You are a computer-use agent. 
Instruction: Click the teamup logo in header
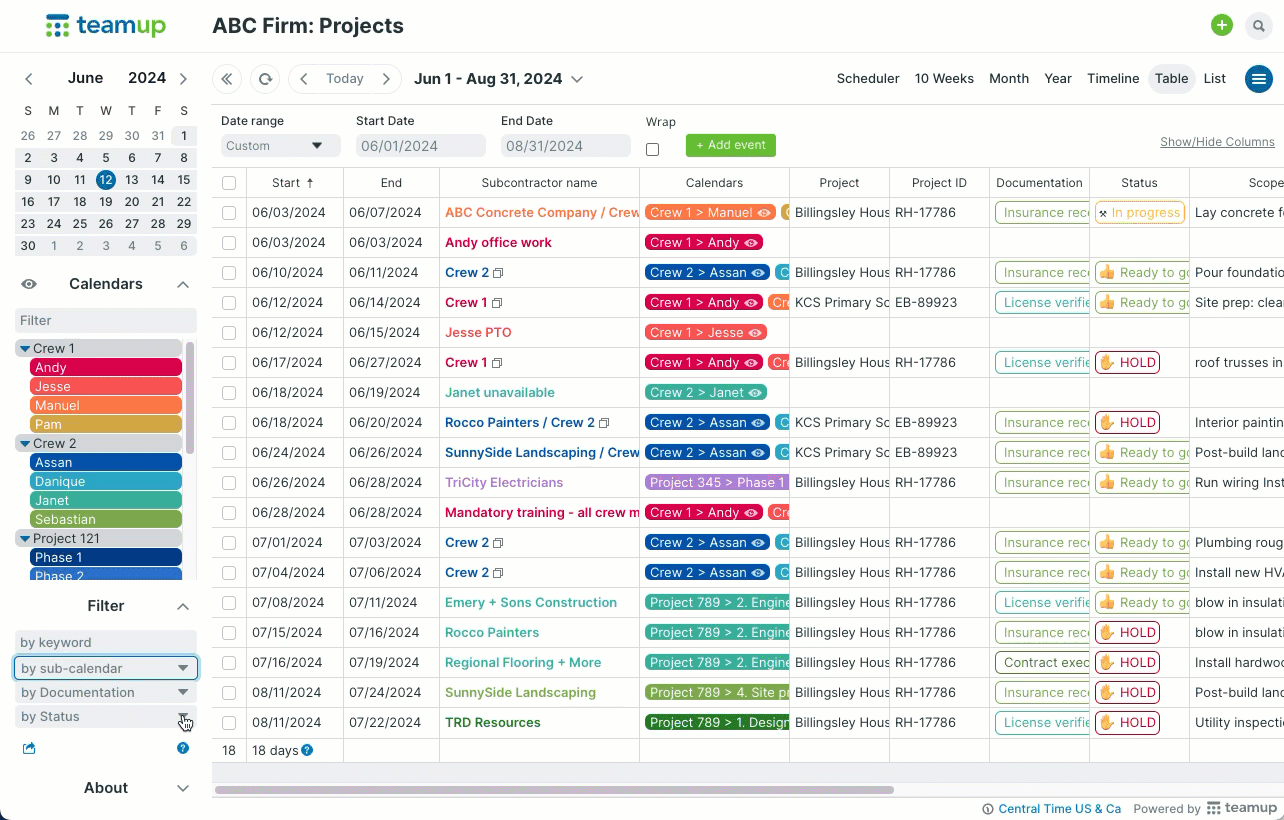click(106, 26)
